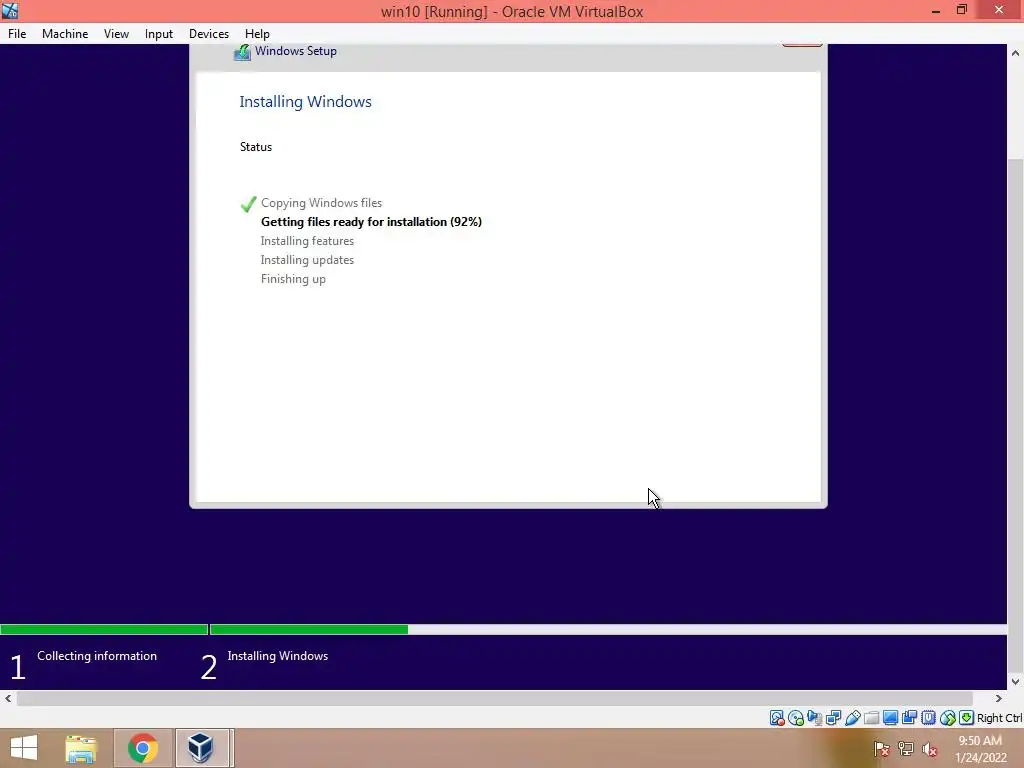Click the CPU virtualization status icon
Image resolution: width=1024 pixels, height=768 pixels.
pos(928,718)
